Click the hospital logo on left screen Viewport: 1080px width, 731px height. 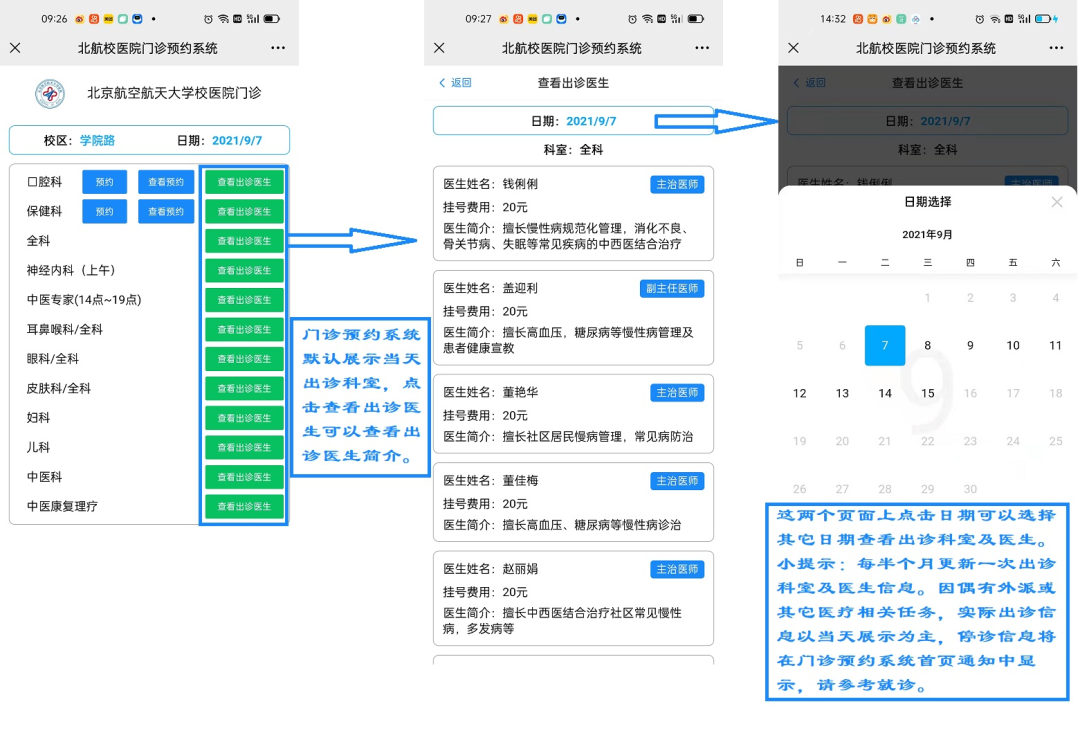tap(50, 94)
